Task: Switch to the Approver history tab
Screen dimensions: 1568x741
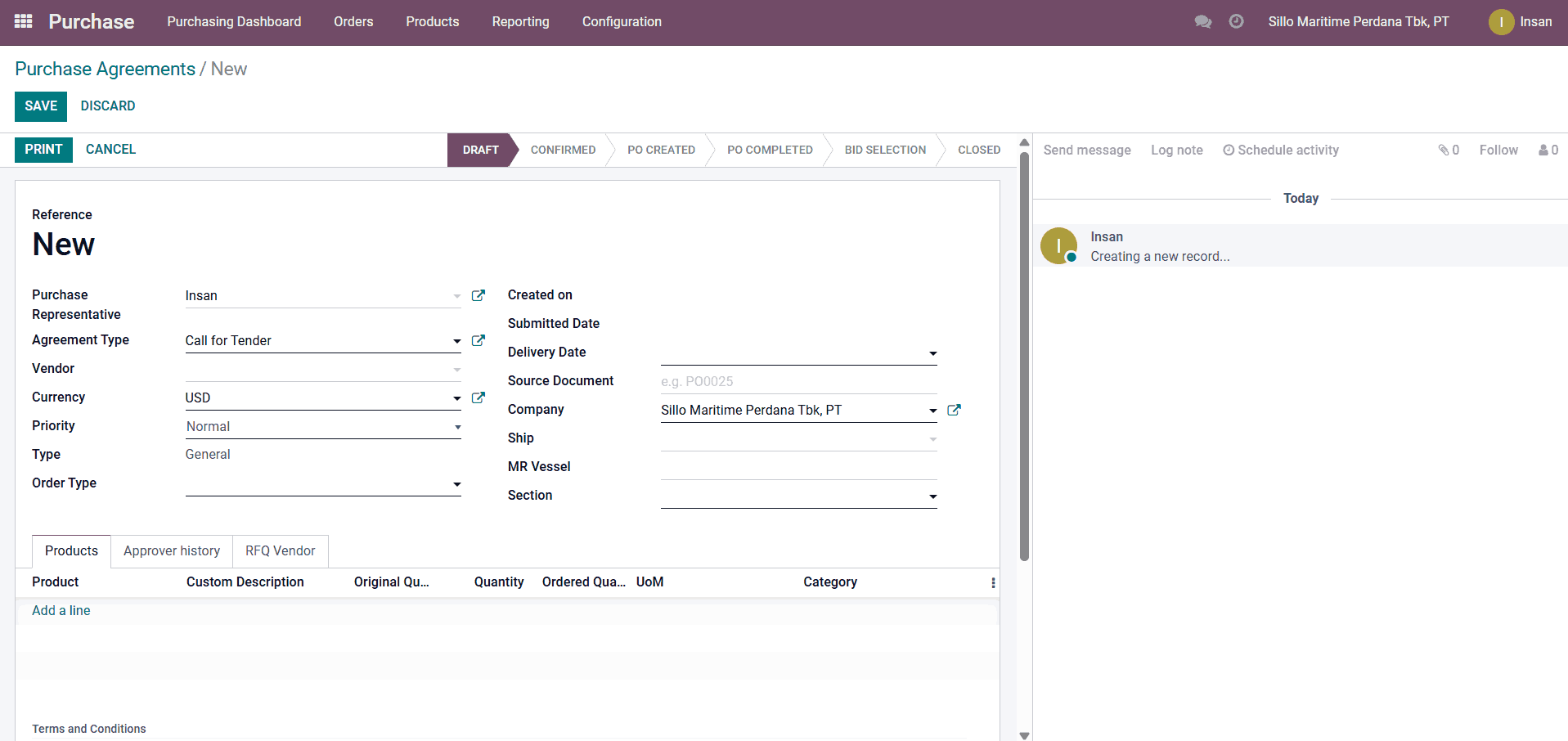Action: [x=172, y=551]
